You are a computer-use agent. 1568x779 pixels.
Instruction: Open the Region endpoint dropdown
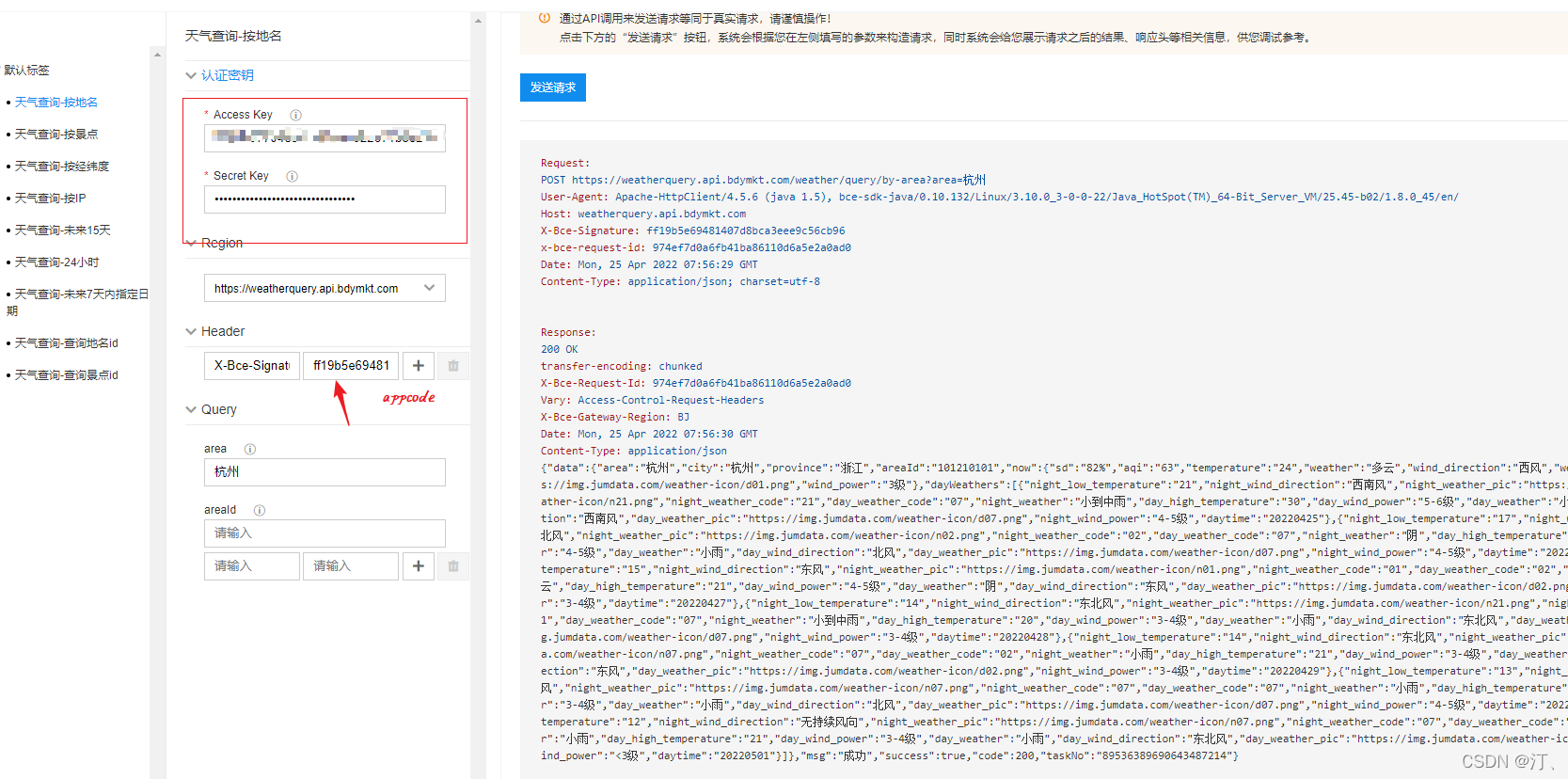tap(325, 288)
